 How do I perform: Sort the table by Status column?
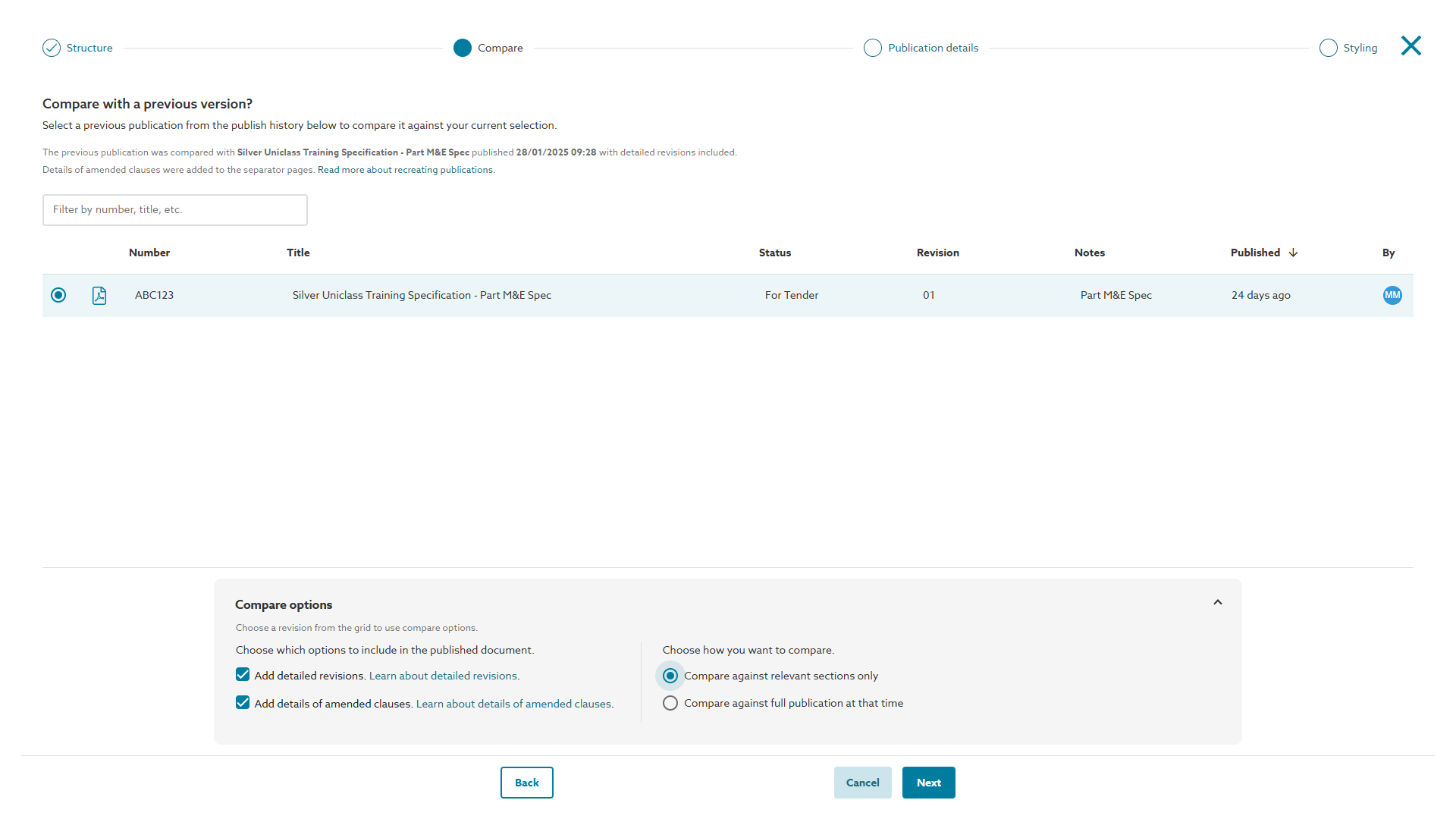774,253
